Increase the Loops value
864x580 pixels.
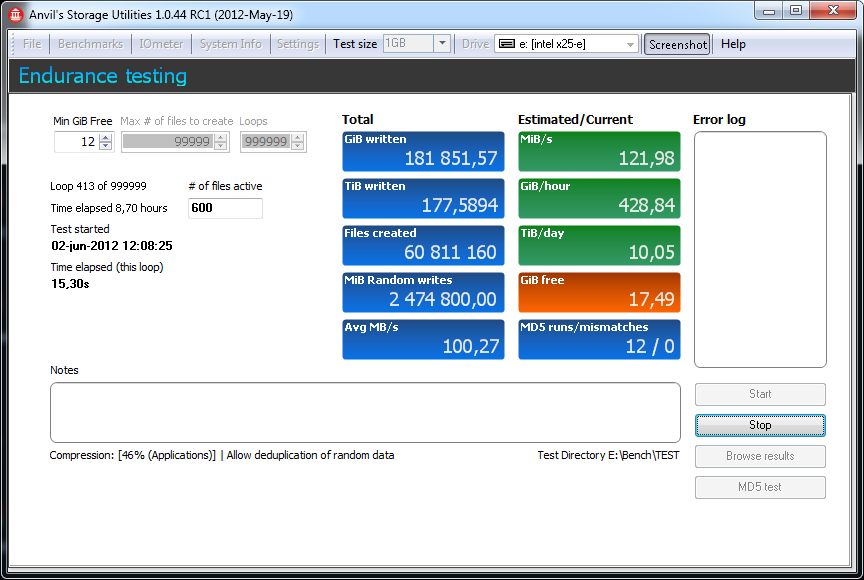(298, 138)
